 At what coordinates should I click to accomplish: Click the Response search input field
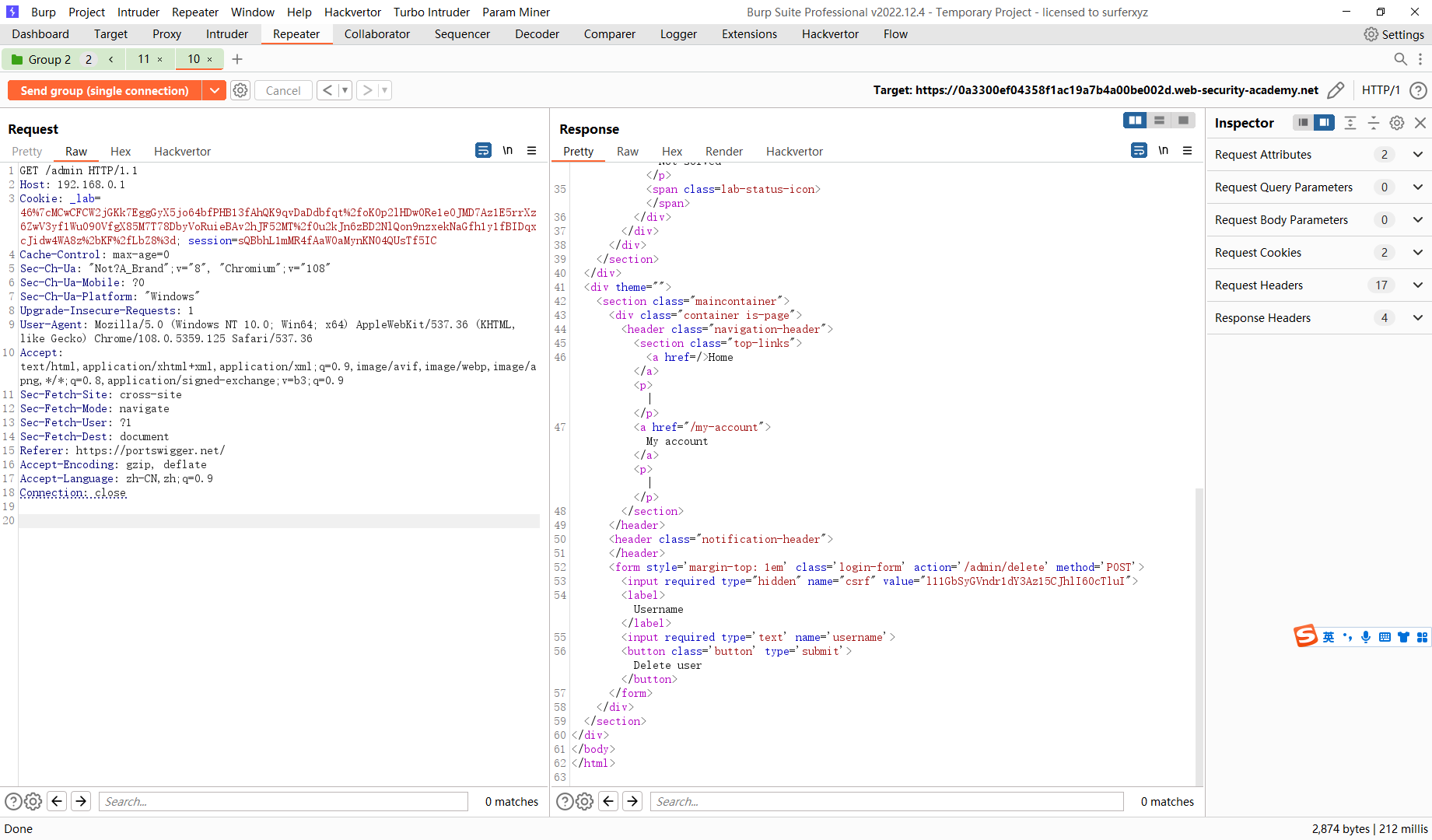click(887, 801)
